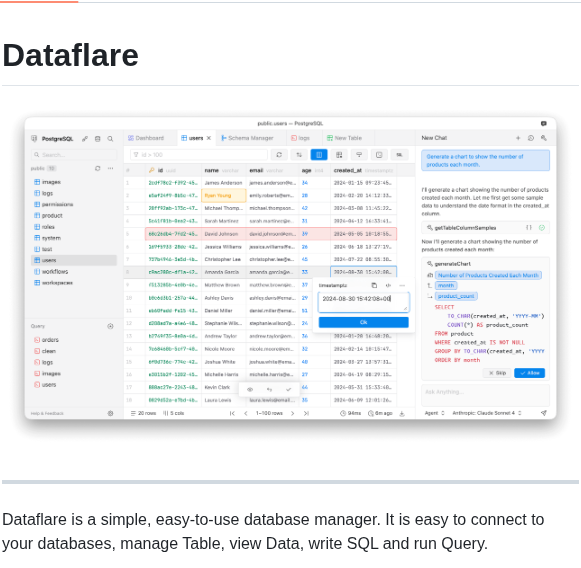
Task: Preview pending changes eye icon
Action: point(250,389)
